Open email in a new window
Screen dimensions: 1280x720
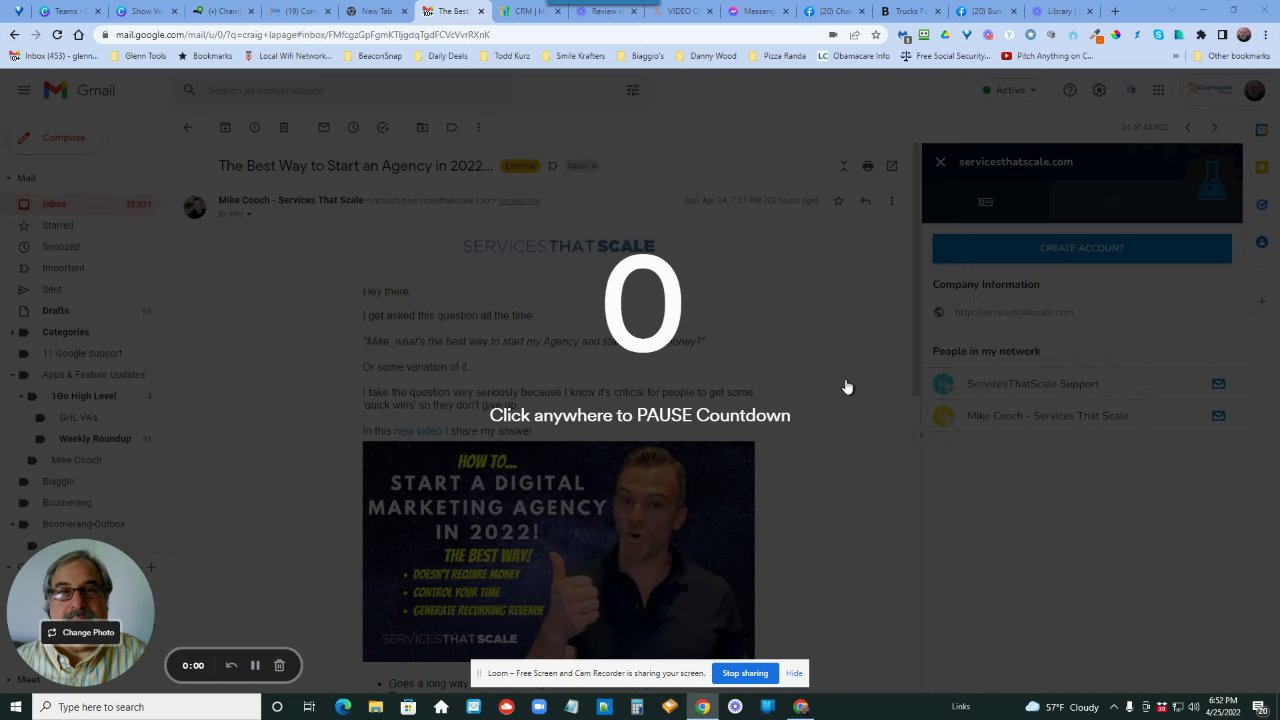[891, 166]
